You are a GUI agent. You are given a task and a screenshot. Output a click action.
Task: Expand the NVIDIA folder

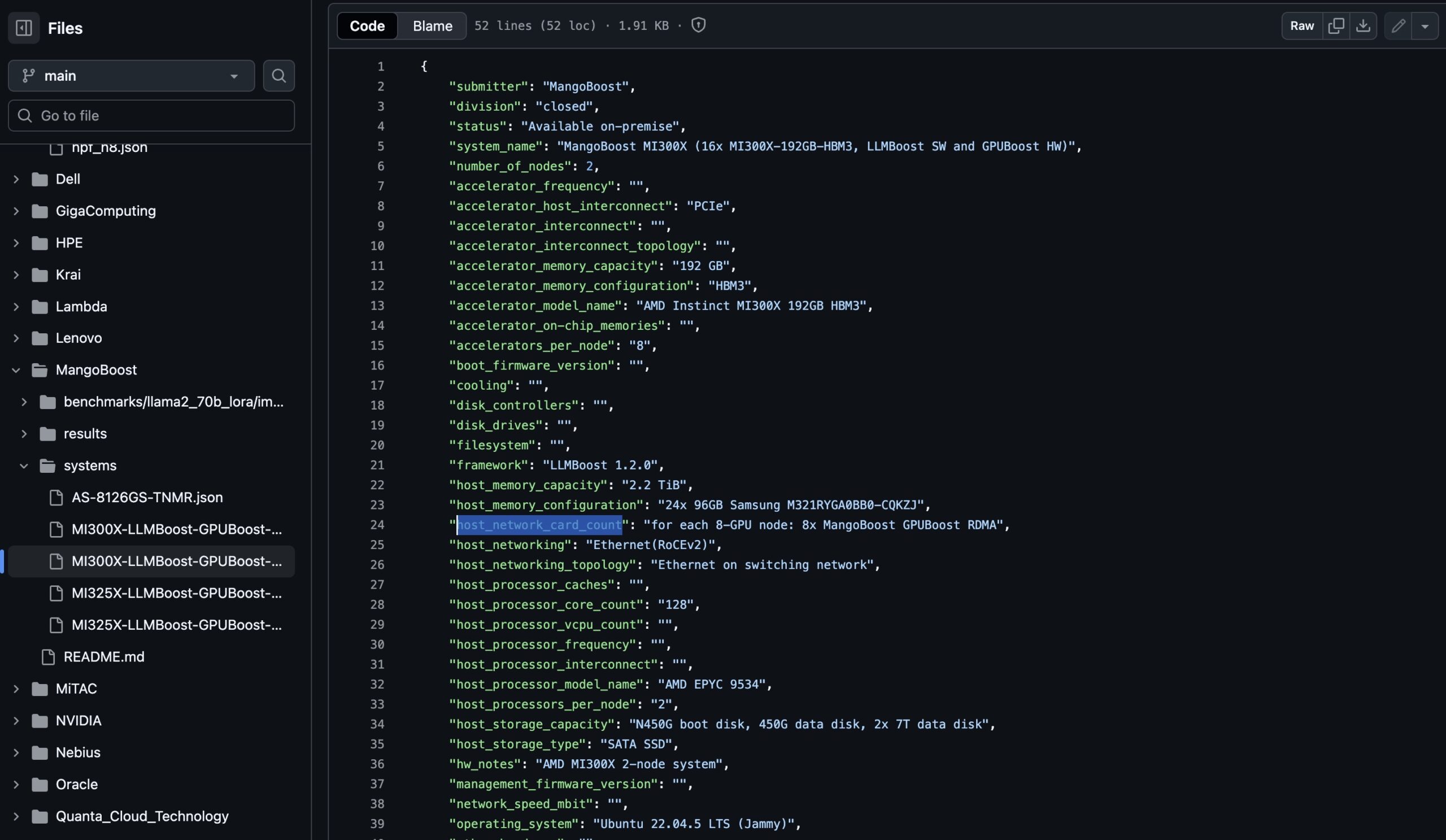[x=16, y=721]
